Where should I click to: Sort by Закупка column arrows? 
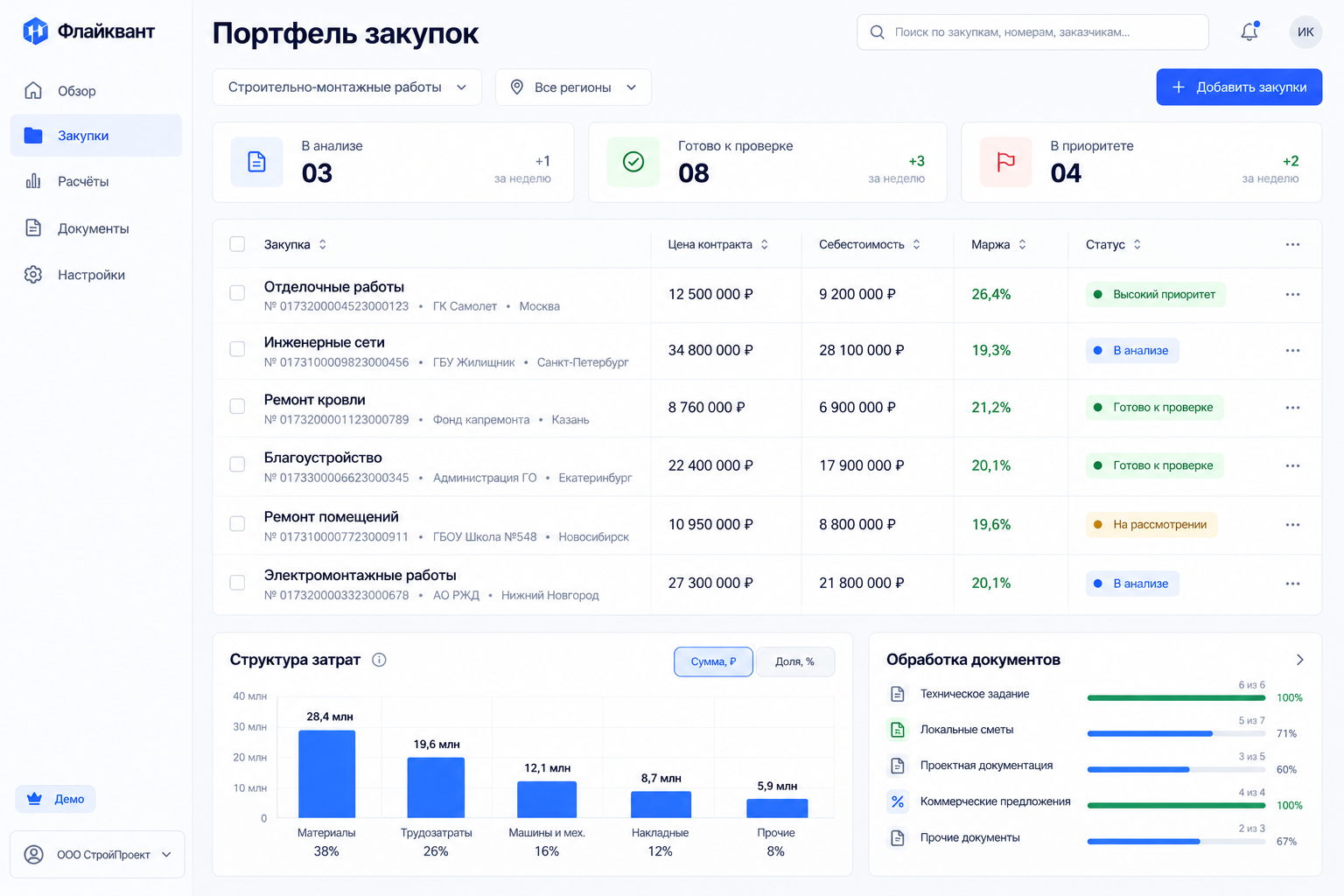click(322, 245)
